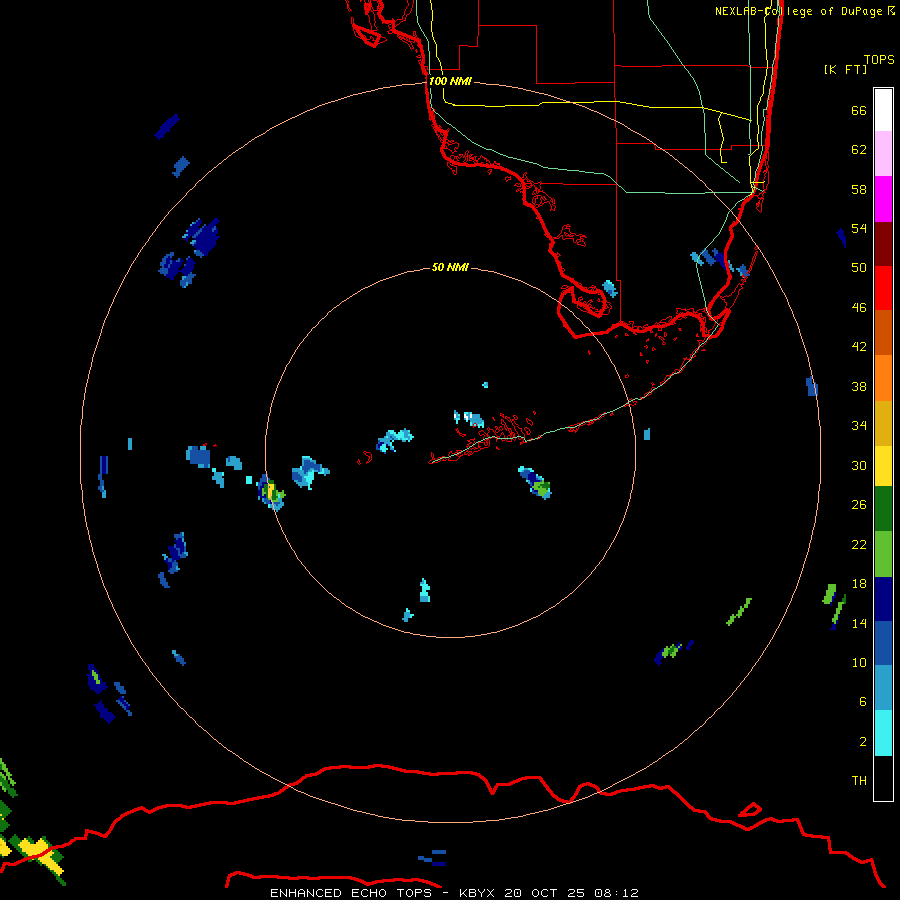Screen dimensions: 900x900
Task: Click the "22" legend value
Action: pyautogui.click(x=859, y=544)
